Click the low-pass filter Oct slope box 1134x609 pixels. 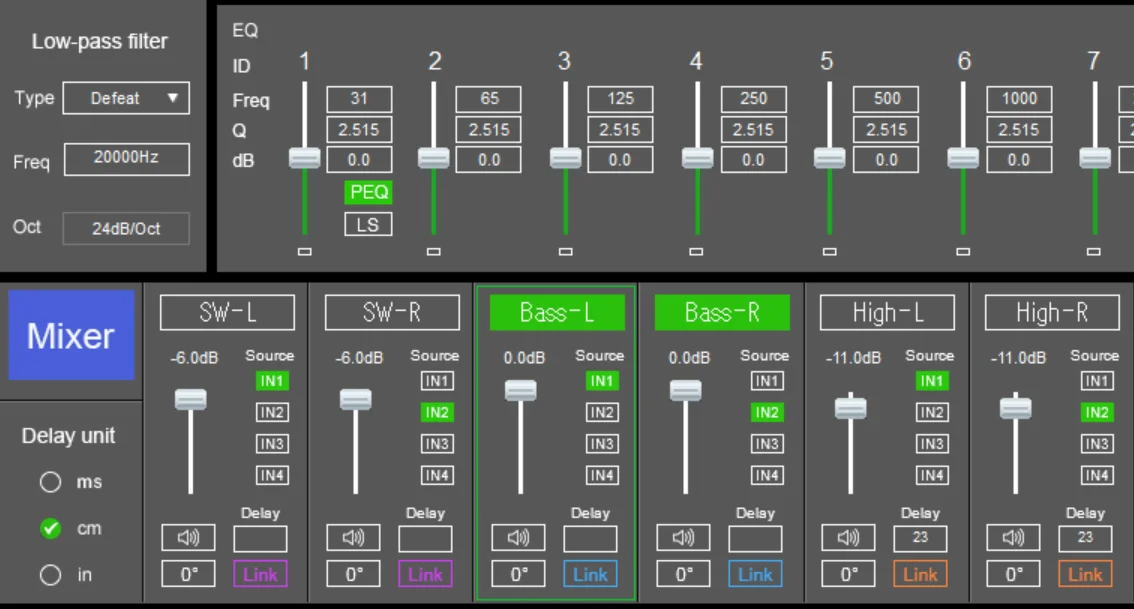126,228
